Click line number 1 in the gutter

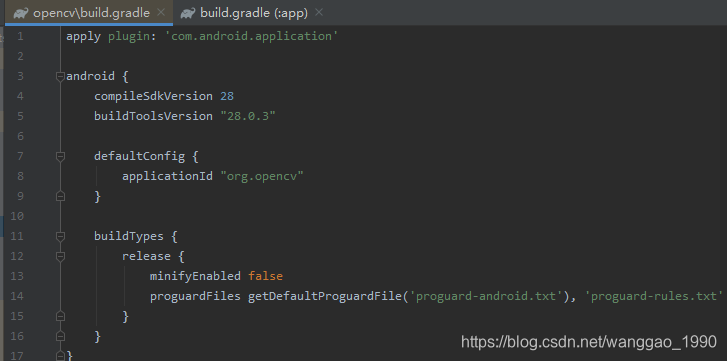[x=19, y=36]
